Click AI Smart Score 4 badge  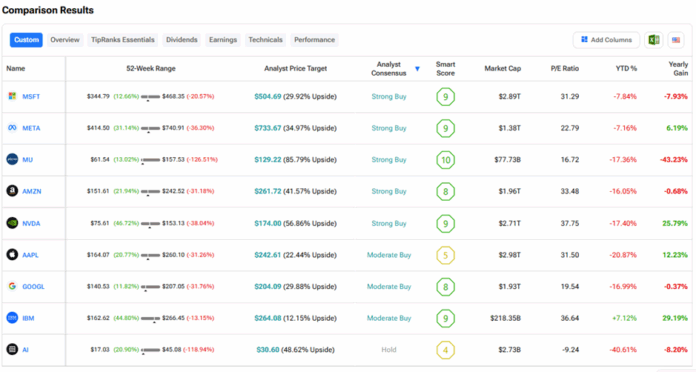coord(445,350)
